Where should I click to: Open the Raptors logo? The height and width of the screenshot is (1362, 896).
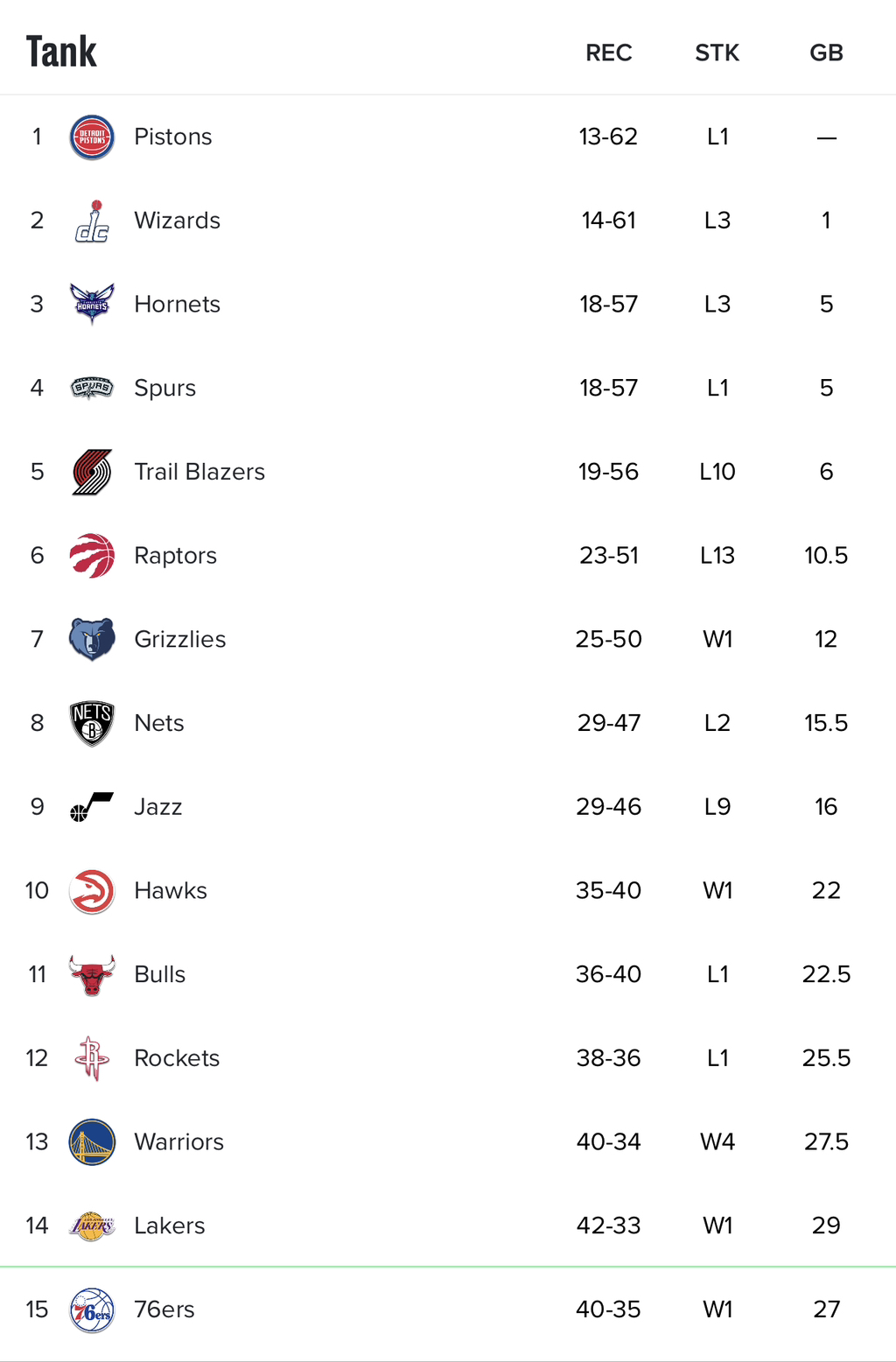[x=92, y=556]
